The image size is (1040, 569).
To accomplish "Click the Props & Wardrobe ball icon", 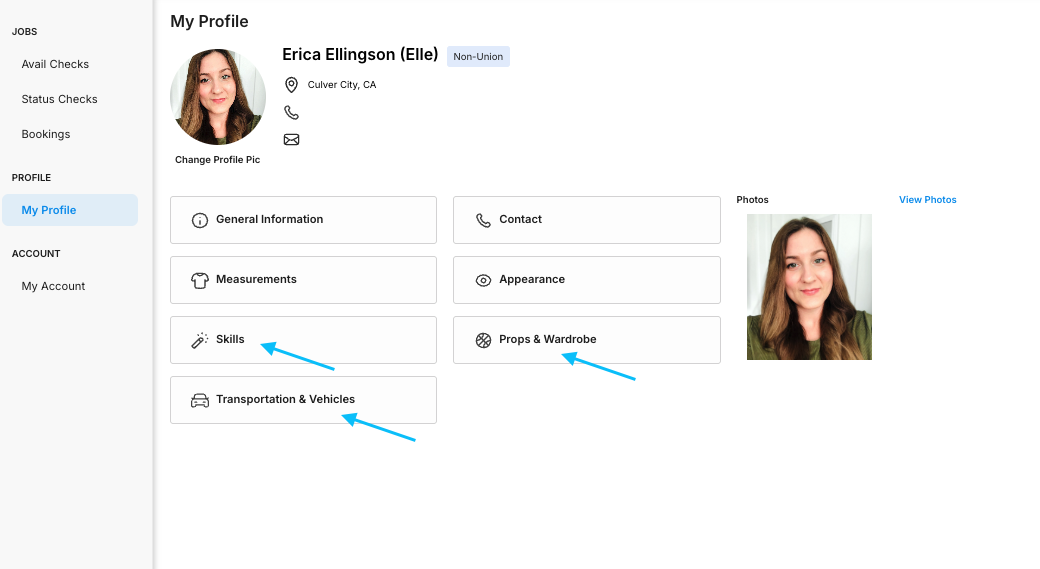I will [x=484, y=340].
